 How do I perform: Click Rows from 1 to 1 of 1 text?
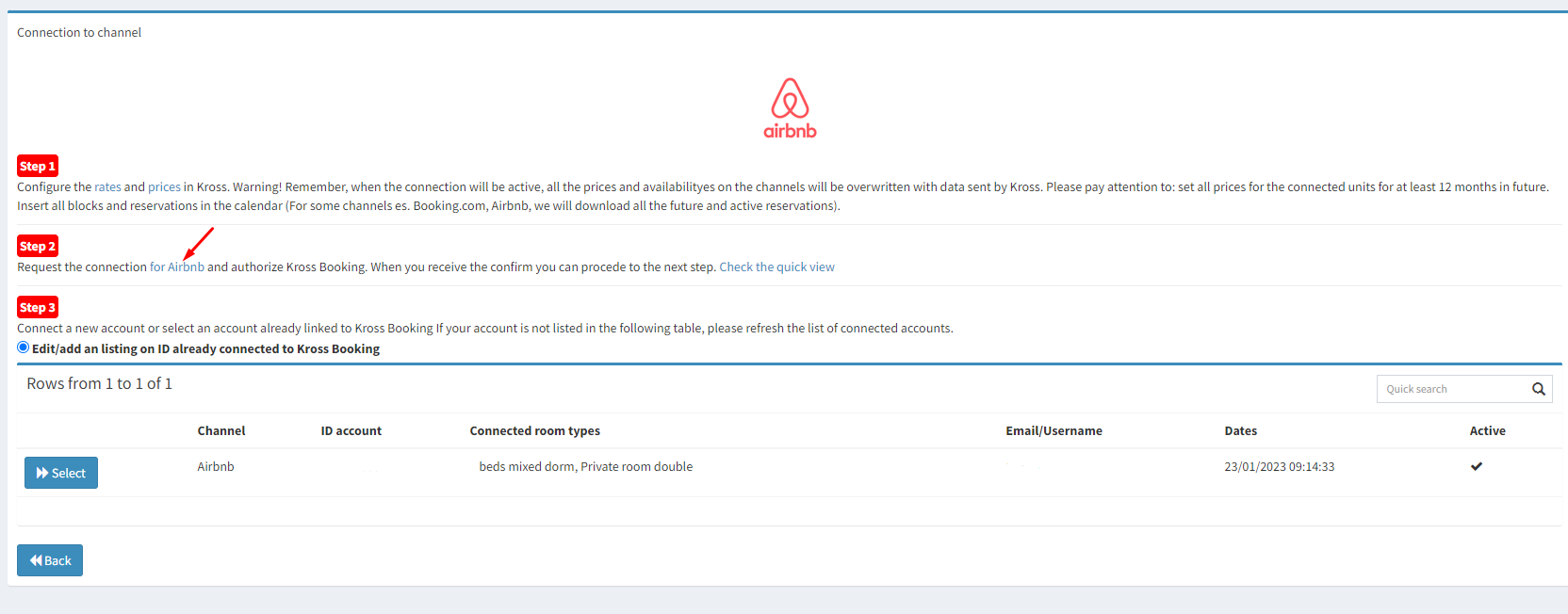pos(99,383)
